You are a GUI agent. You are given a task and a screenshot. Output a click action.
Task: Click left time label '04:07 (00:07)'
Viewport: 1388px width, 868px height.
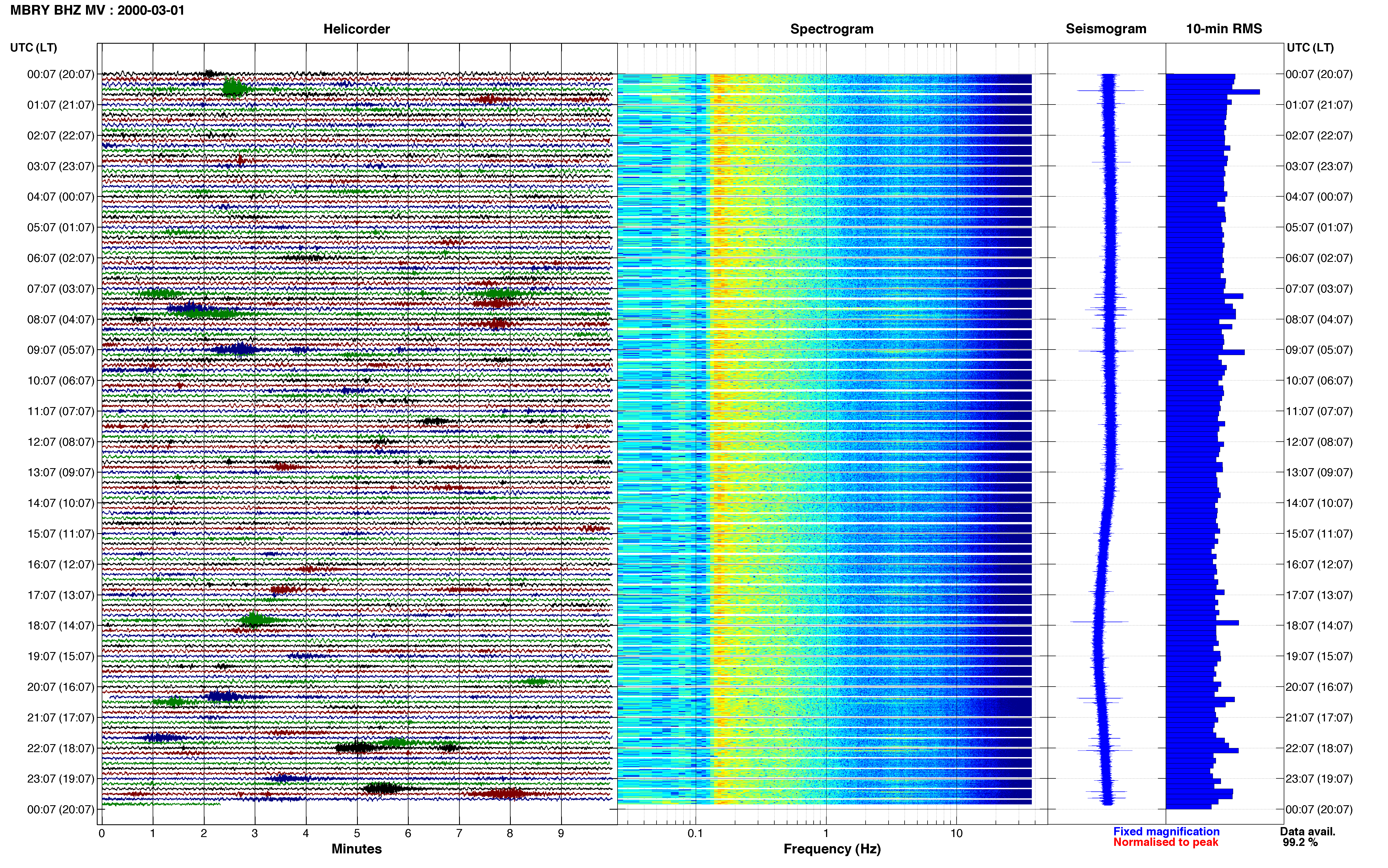tap(61, 197)
